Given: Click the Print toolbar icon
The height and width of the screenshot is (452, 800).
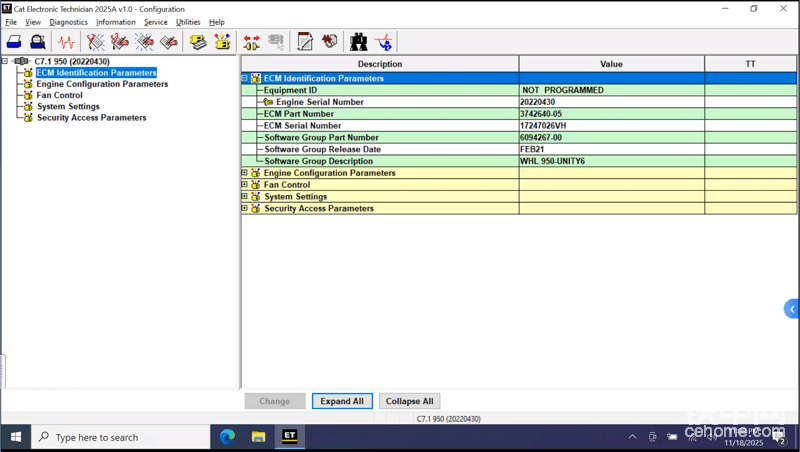Looking at the screenshot, I should [x=14, y=42].
